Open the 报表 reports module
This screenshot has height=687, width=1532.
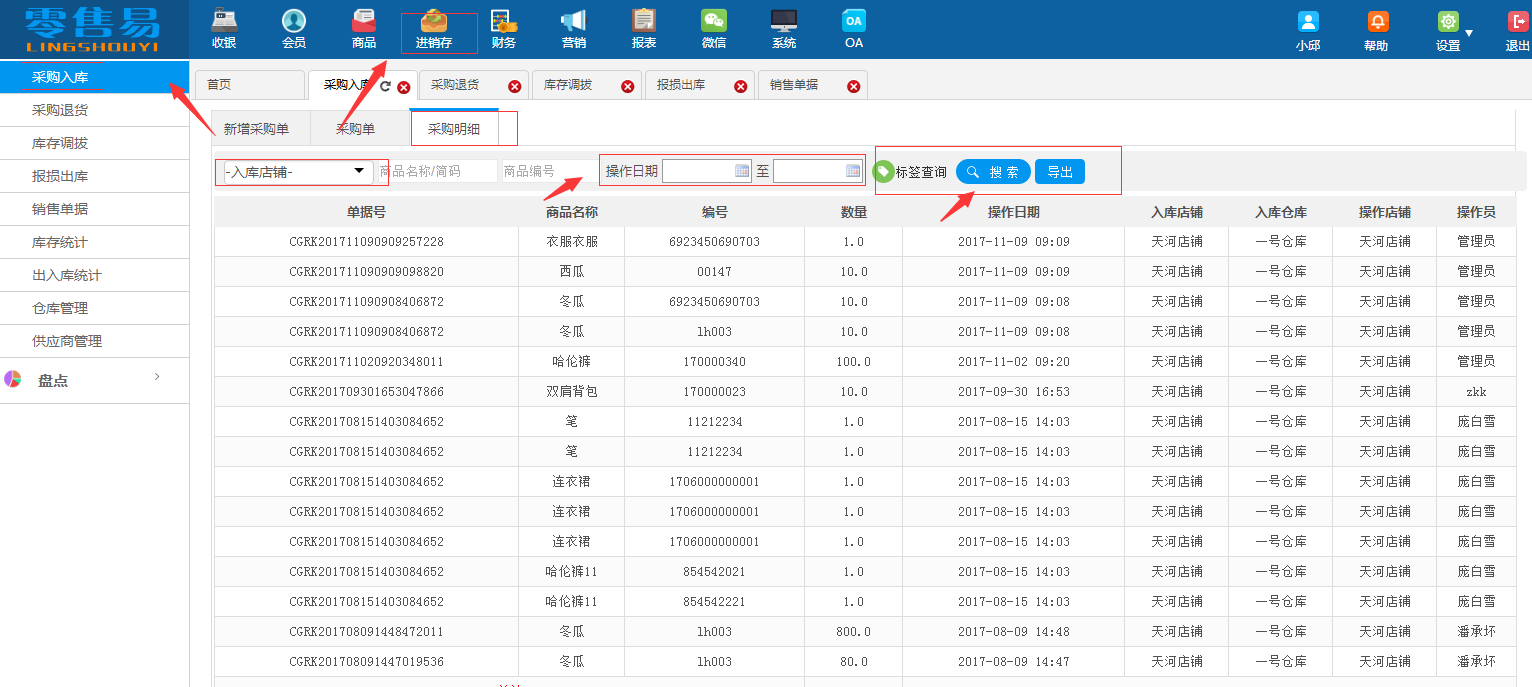[643, 29]
